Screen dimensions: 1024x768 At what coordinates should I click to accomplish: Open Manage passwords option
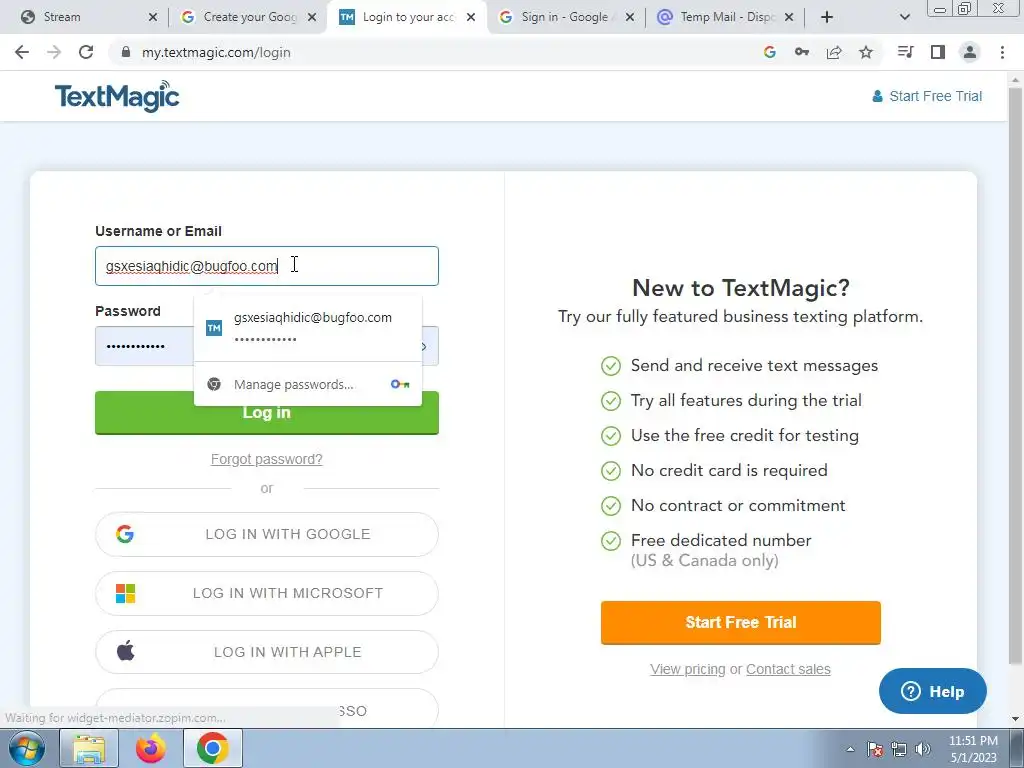click(308, 384)
